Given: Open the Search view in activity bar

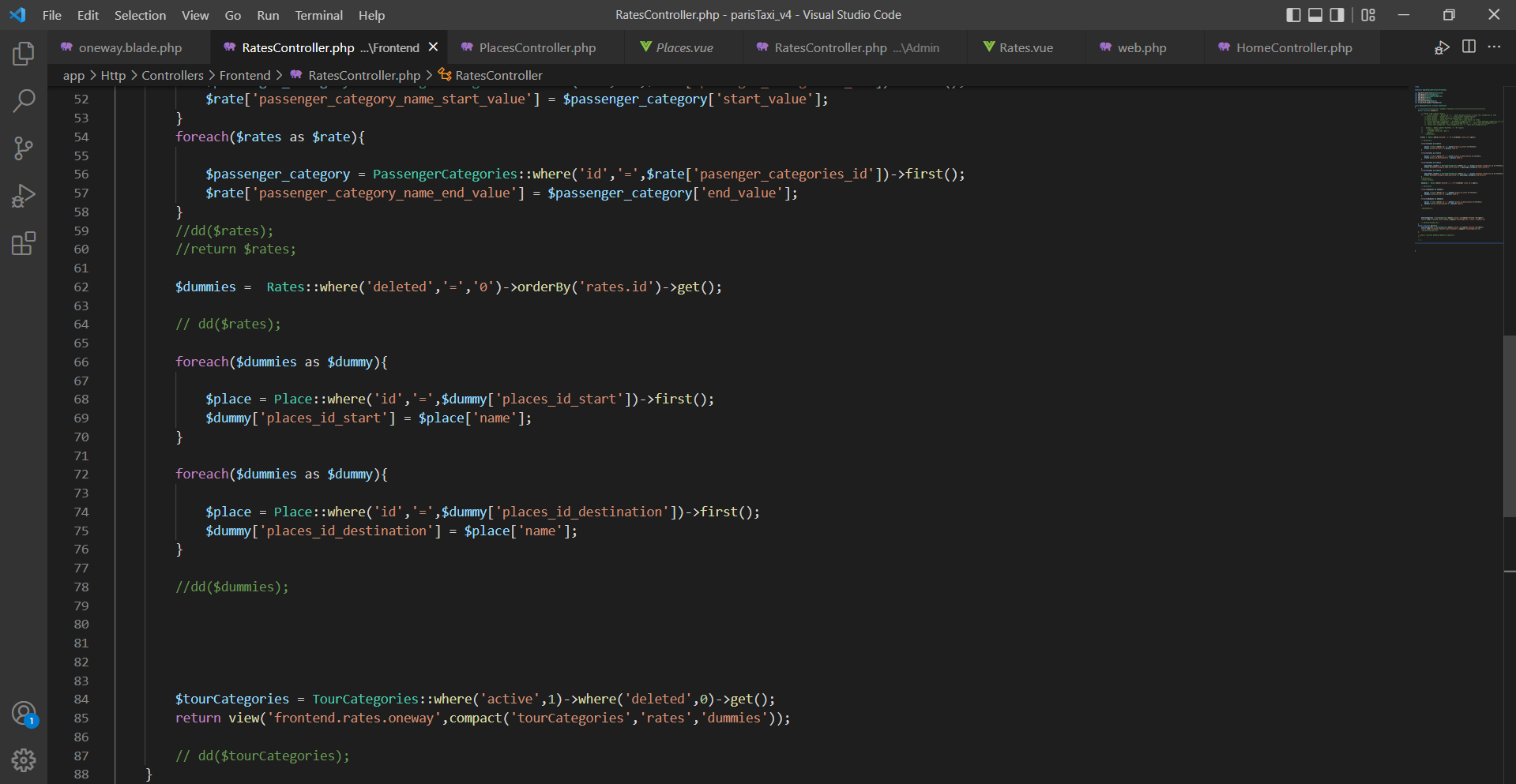Looking at the screenshot, I should (x=24, y=101).
